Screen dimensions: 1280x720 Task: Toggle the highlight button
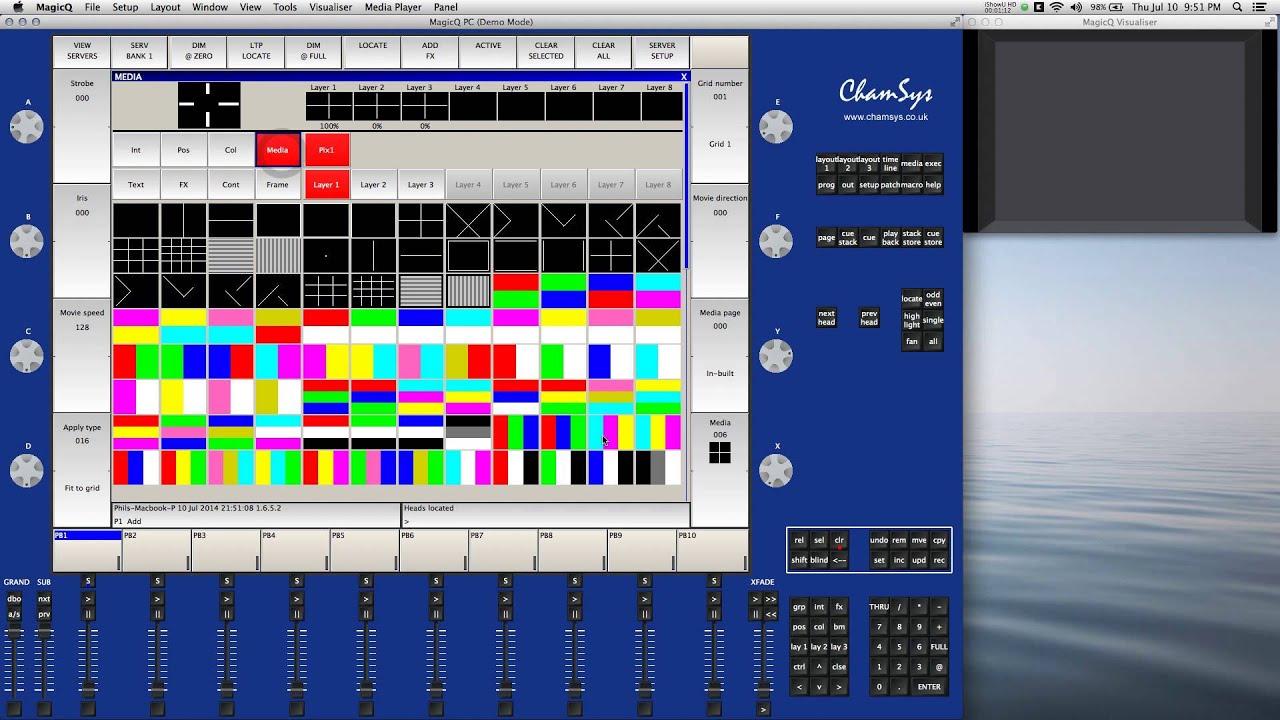912,320
